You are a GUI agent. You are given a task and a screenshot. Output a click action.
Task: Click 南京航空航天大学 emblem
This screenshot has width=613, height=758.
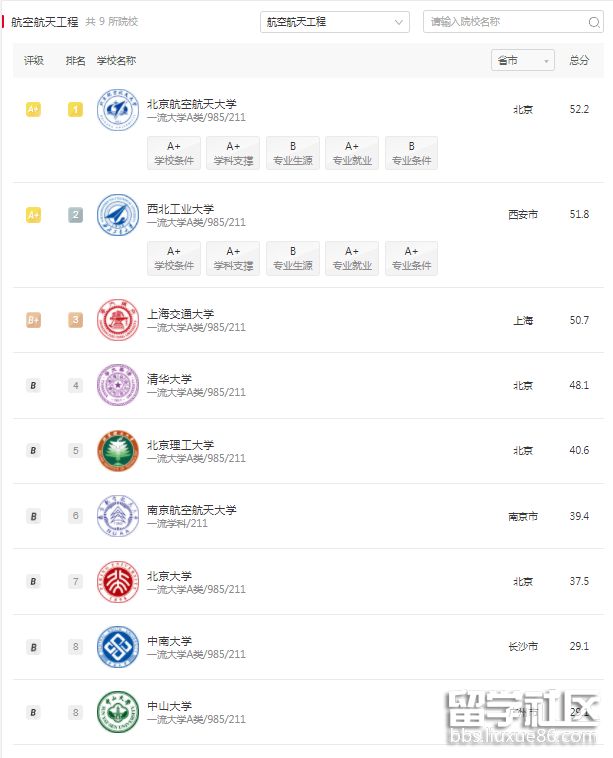click(117, 516)
